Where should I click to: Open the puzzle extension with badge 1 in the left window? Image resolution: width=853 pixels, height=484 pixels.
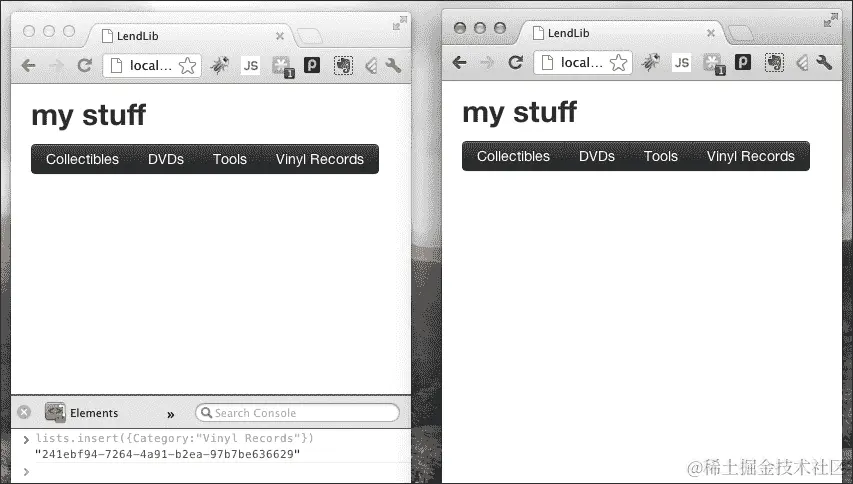coord(282,67)
